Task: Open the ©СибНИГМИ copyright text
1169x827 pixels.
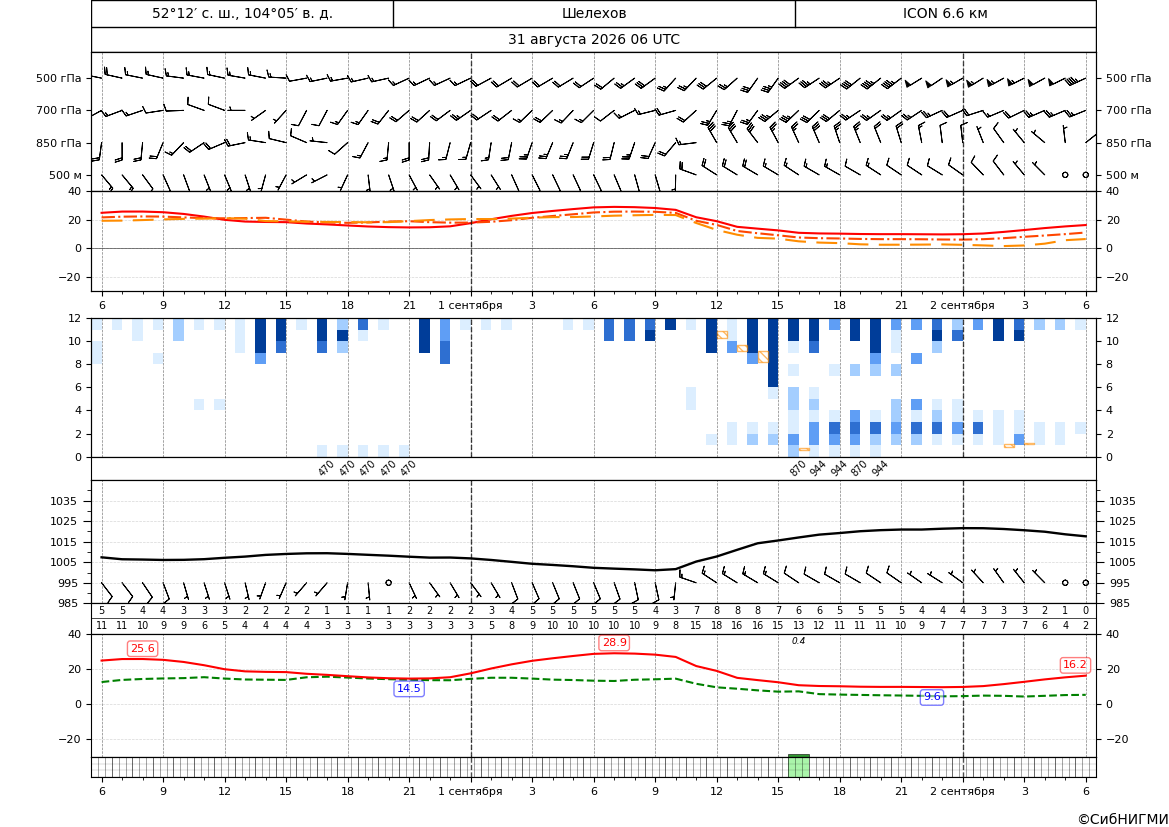Action: 1123,819
